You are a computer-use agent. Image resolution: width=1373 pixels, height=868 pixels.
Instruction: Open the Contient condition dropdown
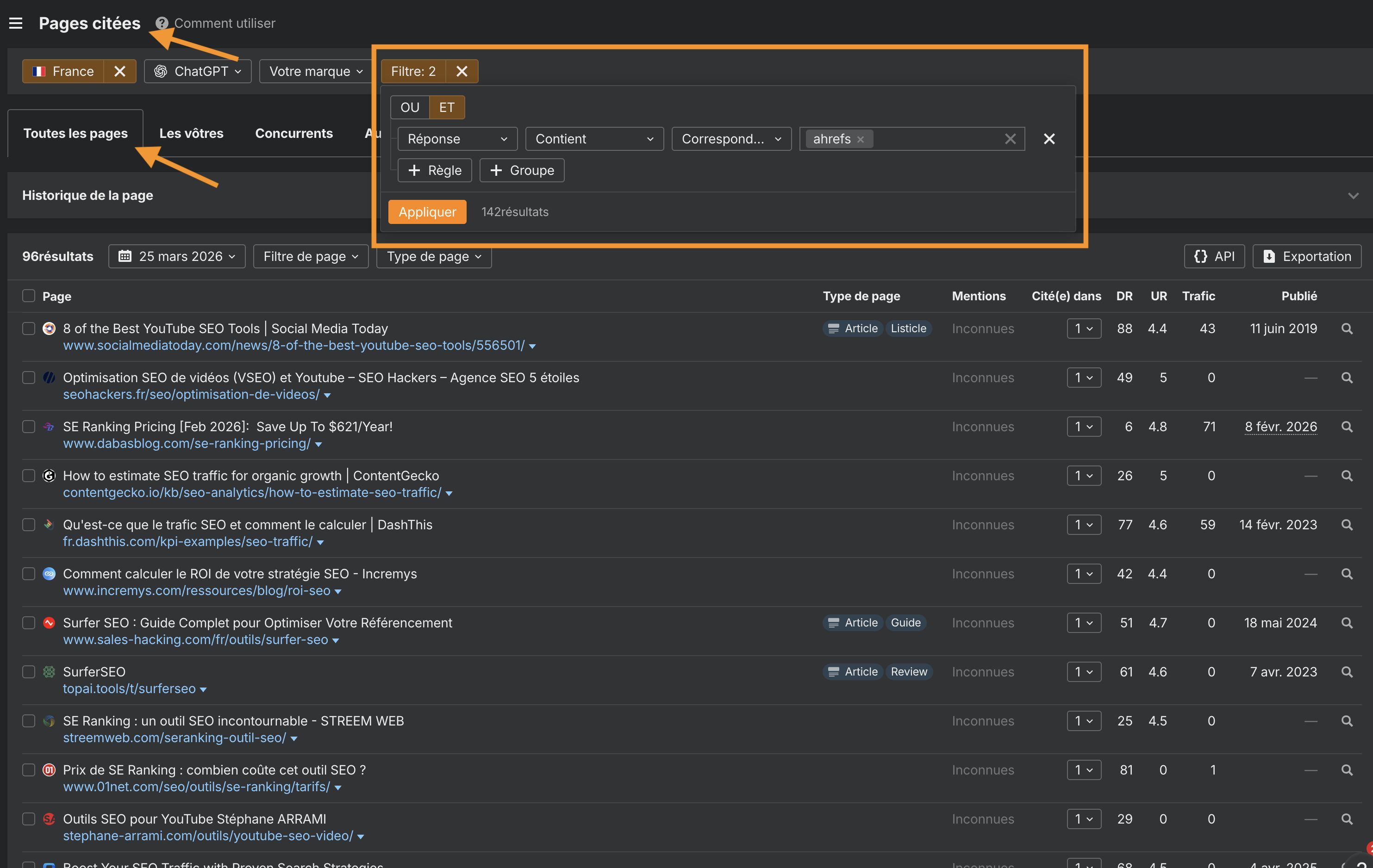594,138
